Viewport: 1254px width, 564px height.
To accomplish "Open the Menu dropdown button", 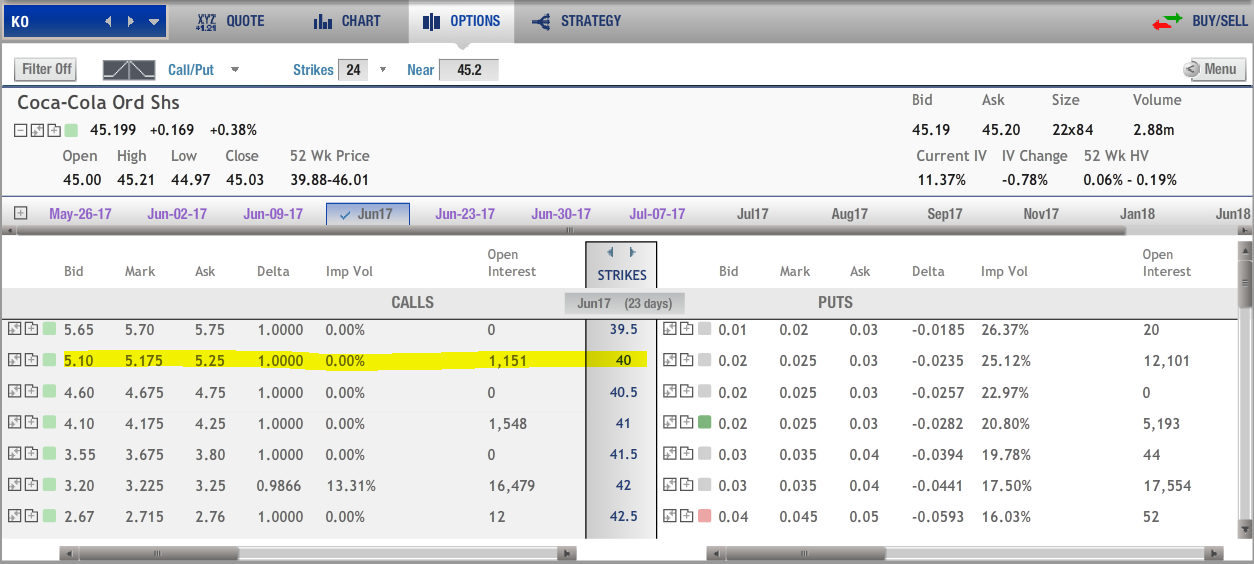I will pyautogui.click(x=1214, y=69).
